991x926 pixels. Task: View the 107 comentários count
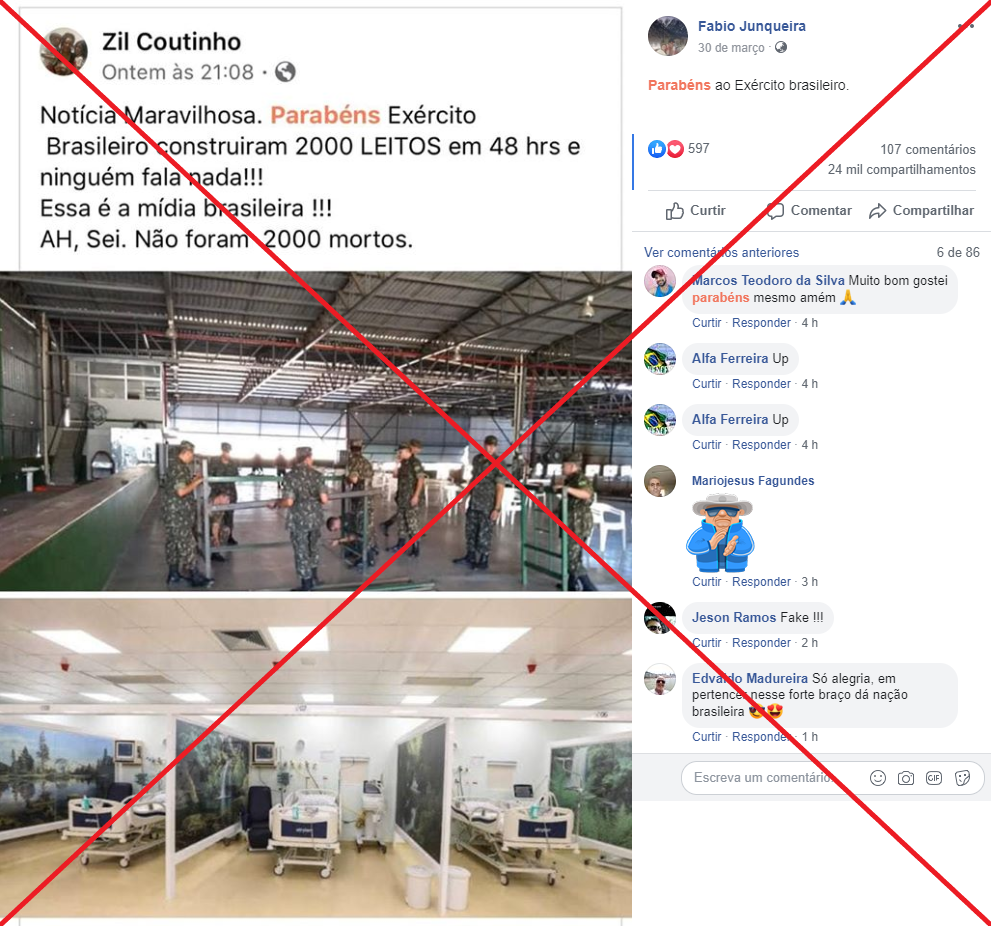point(928,149)
